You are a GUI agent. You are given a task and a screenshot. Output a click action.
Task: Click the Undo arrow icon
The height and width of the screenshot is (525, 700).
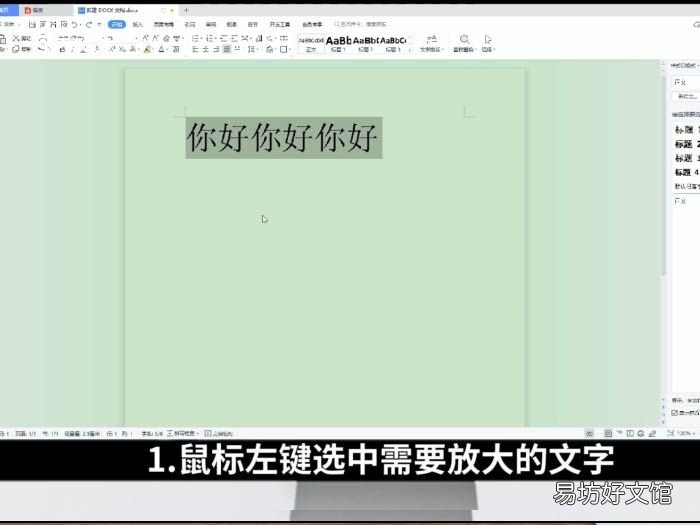click(75, 25)
